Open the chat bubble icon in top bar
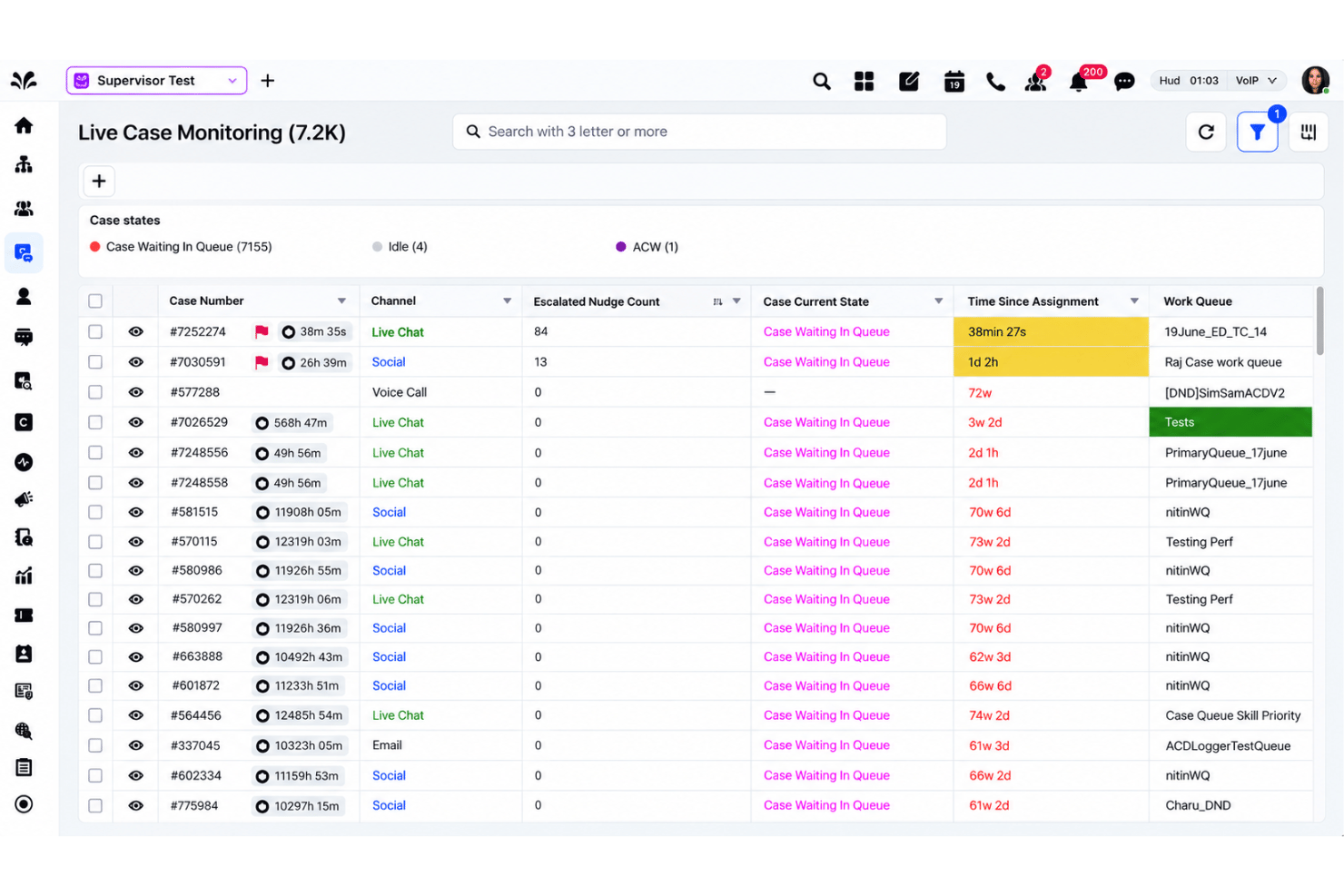Viewport: 1344px width, 896px height. coord(1124,82)
